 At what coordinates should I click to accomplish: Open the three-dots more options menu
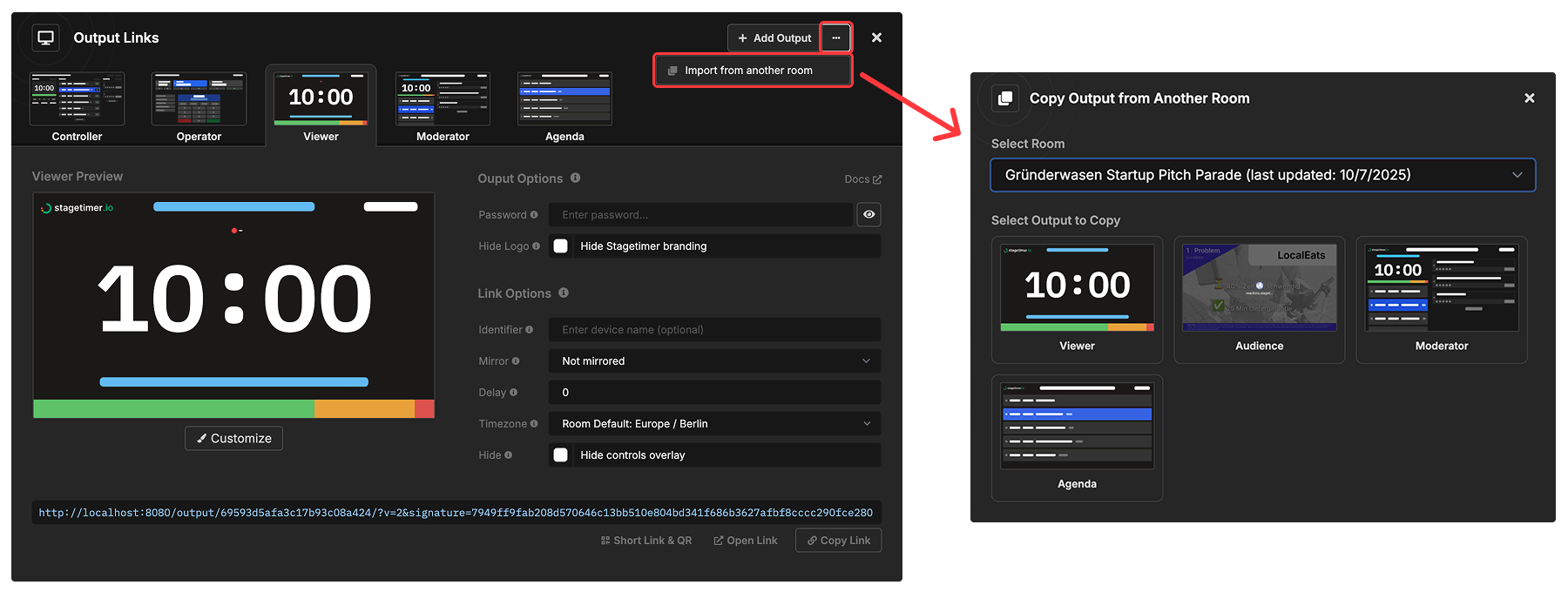coord(835,37)
